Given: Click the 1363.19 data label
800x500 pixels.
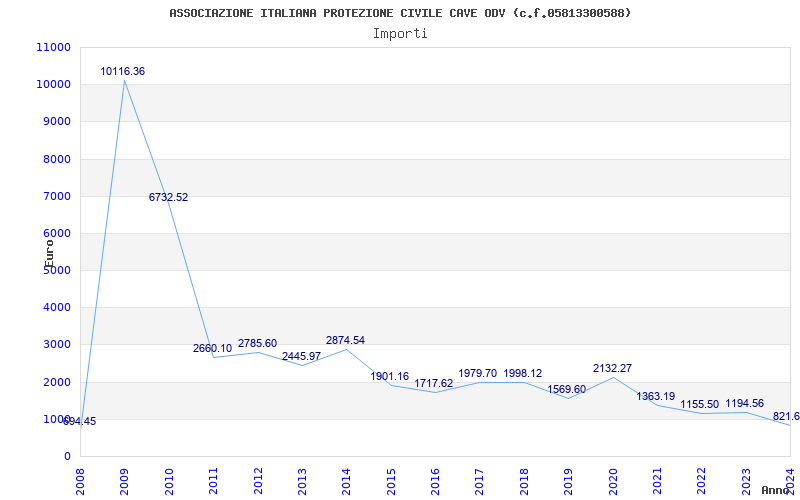Looking at the screenshot, I should pos(656,396).
